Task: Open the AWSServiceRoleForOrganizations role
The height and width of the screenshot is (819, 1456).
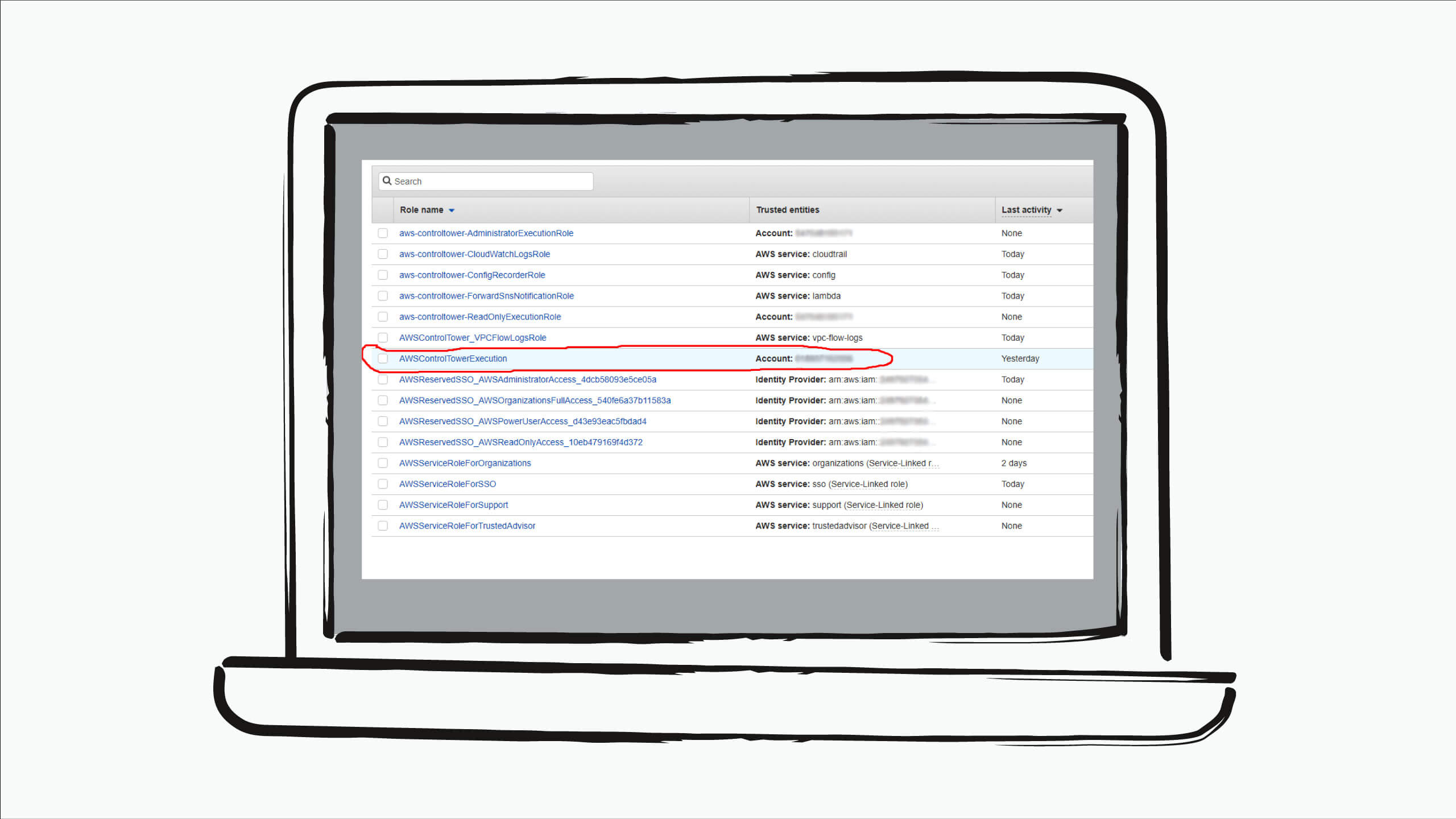Action: 465,463
